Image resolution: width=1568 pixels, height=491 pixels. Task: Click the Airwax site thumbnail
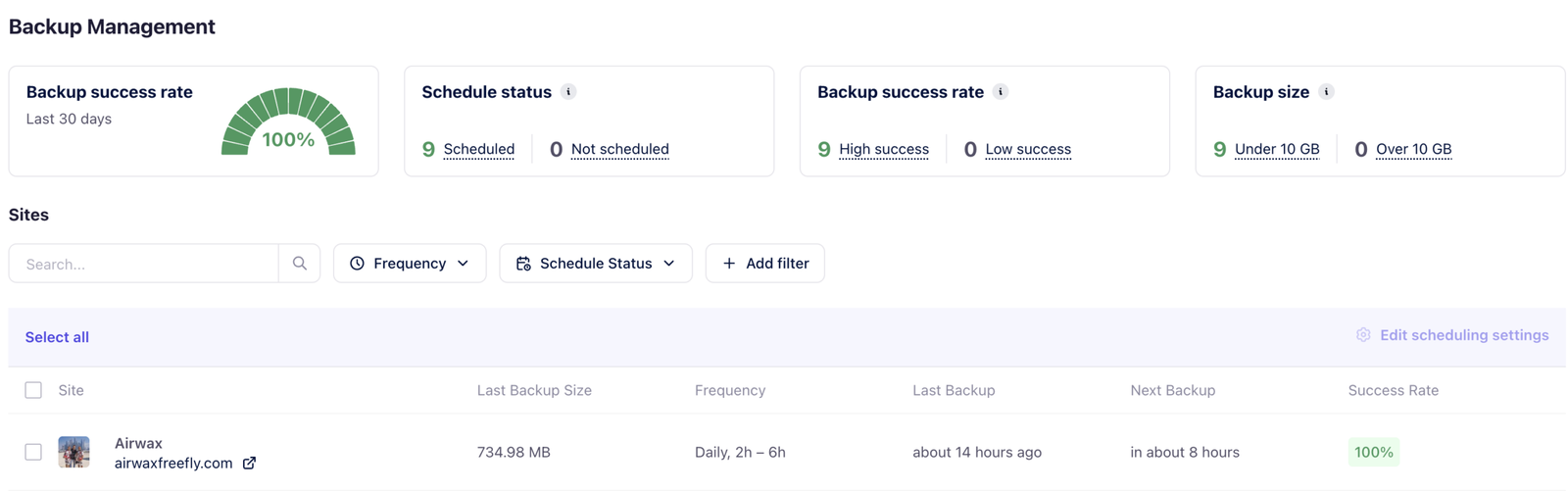[73, 452]
